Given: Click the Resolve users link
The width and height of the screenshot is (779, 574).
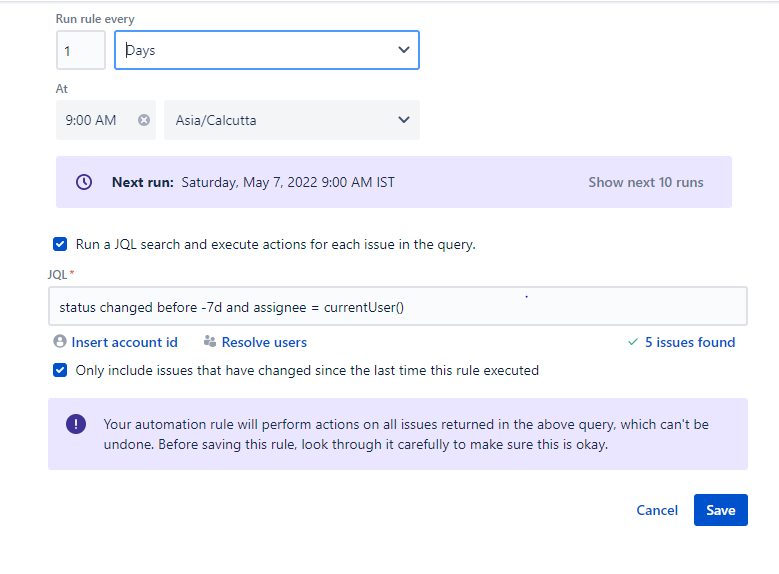Looking at the screenshot, I should (264, 342).
